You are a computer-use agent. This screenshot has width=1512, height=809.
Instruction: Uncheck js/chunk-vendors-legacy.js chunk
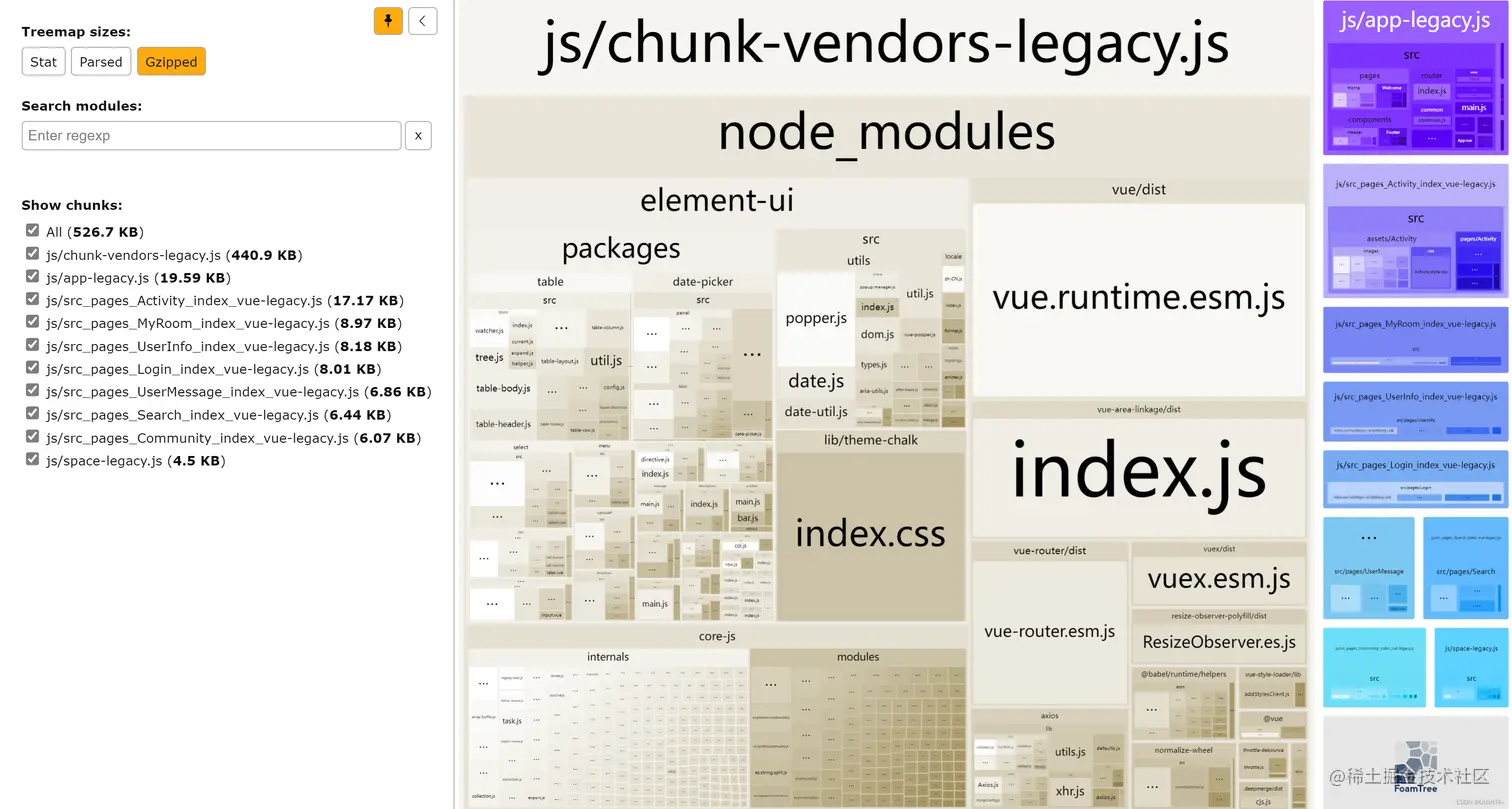32,254
